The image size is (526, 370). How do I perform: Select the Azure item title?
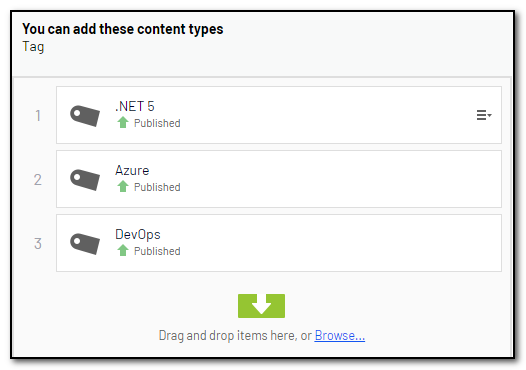[x=132, y=170]
